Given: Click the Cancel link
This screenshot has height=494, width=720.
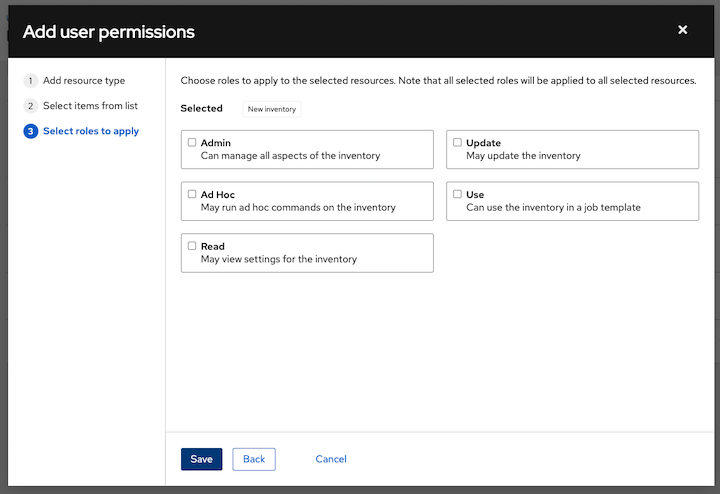Looking at the screenshot, I should tap(331, 459).
